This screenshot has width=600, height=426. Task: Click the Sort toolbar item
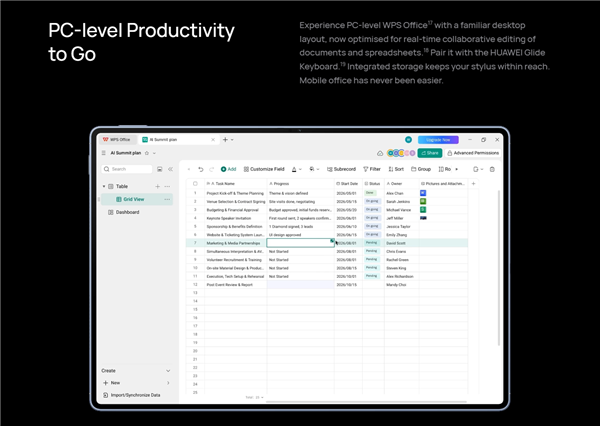click(396, 169)
